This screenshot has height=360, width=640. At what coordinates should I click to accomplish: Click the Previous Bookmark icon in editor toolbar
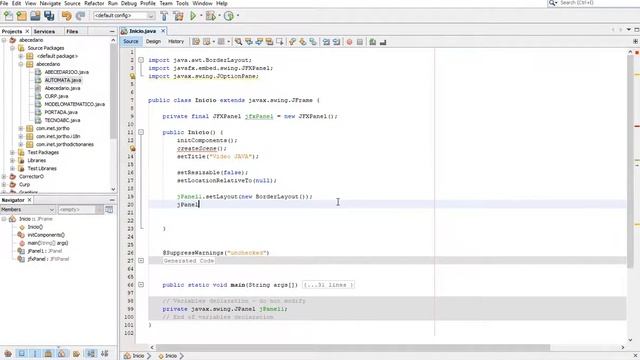pyautogui.click(x=292, y=42)
